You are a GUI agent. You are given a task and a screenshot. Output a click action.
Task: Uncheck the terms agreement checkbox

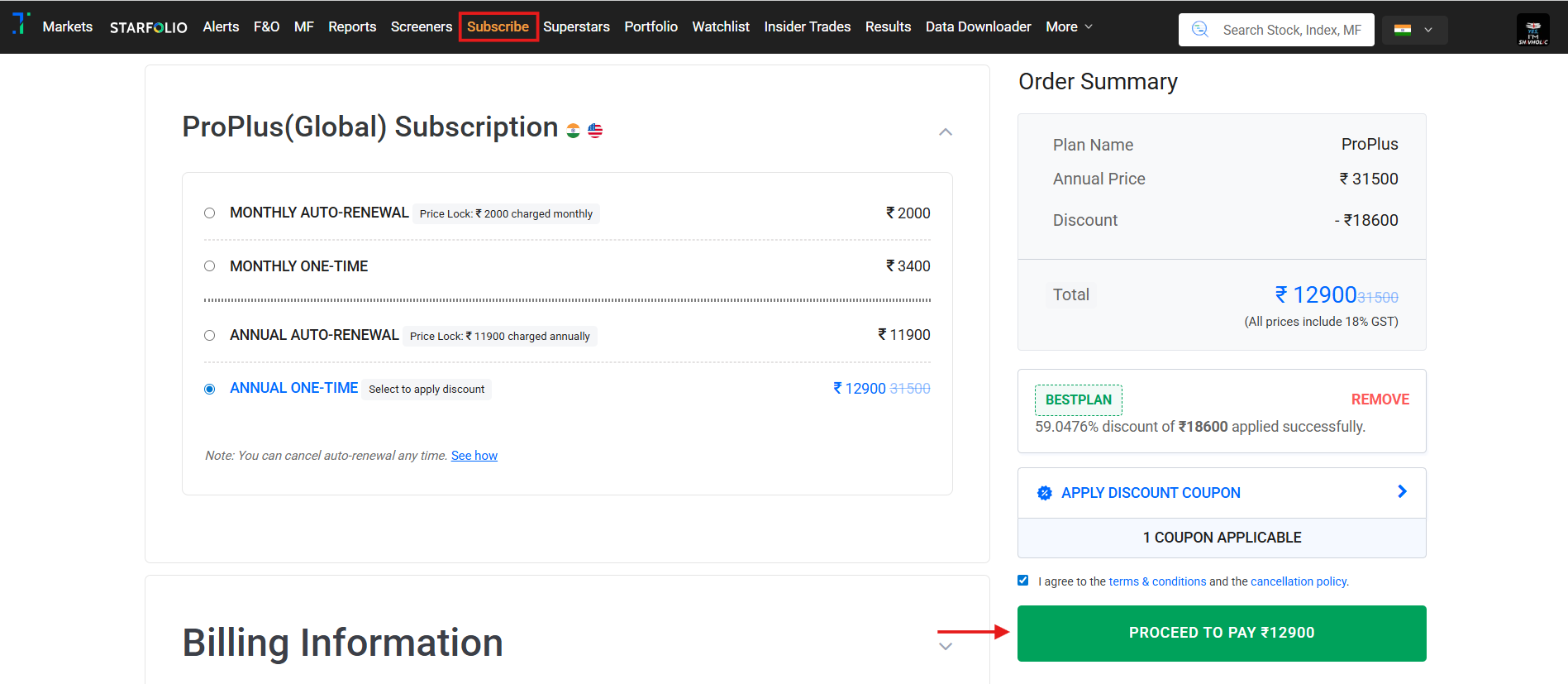tap(1023, 581)
